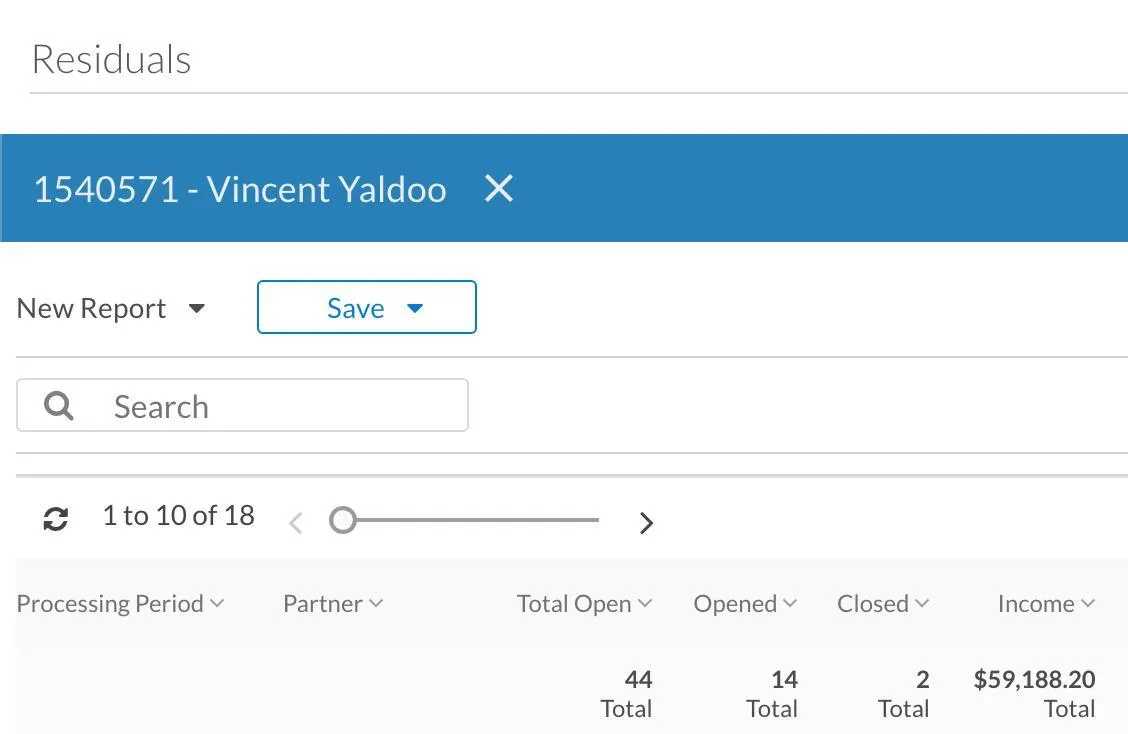1128x734 pixels.
Task: Click the Residuals page heading
Action: tap(112, 60)
